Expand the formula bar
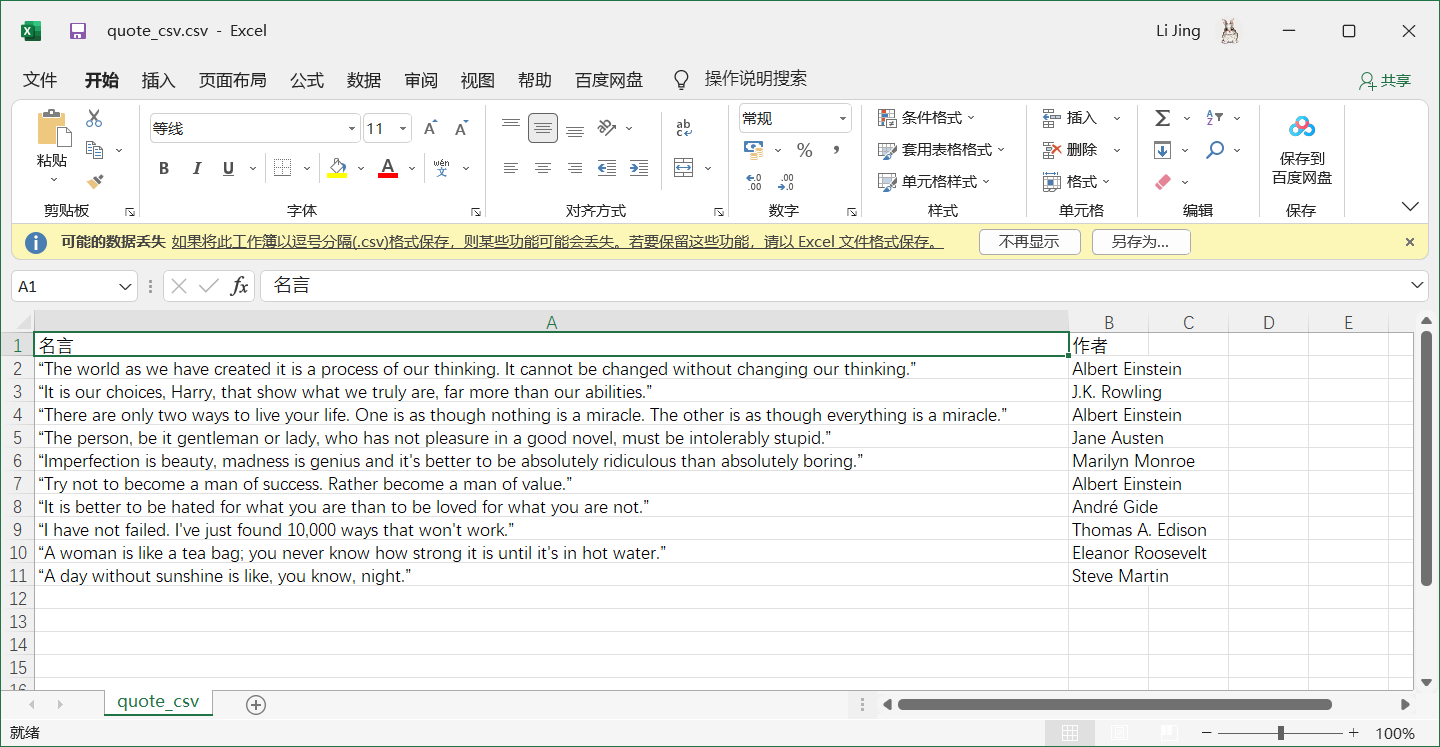 tap(1417, 286)
